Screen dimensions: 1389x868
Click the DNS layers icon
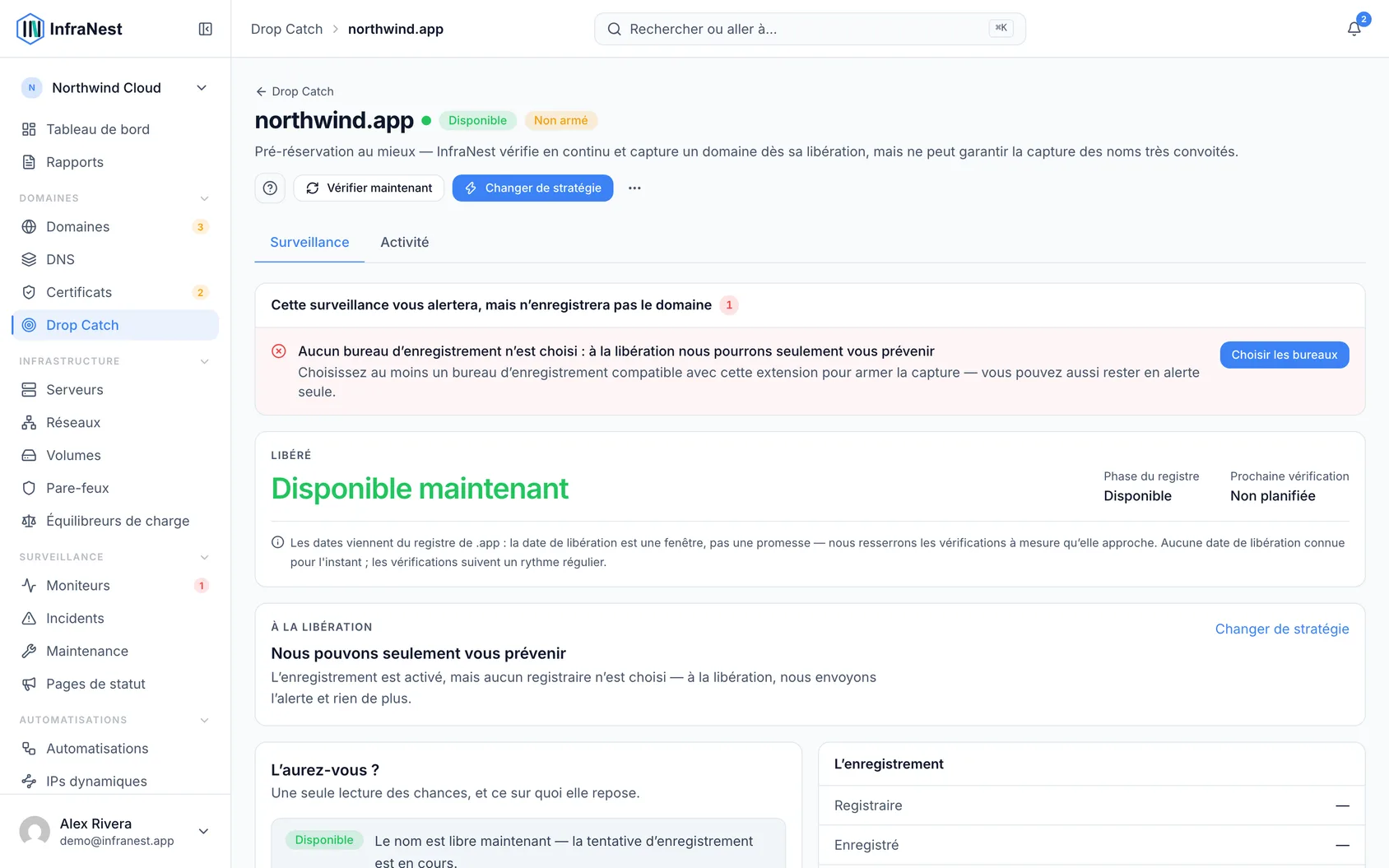tap(29, 259)
